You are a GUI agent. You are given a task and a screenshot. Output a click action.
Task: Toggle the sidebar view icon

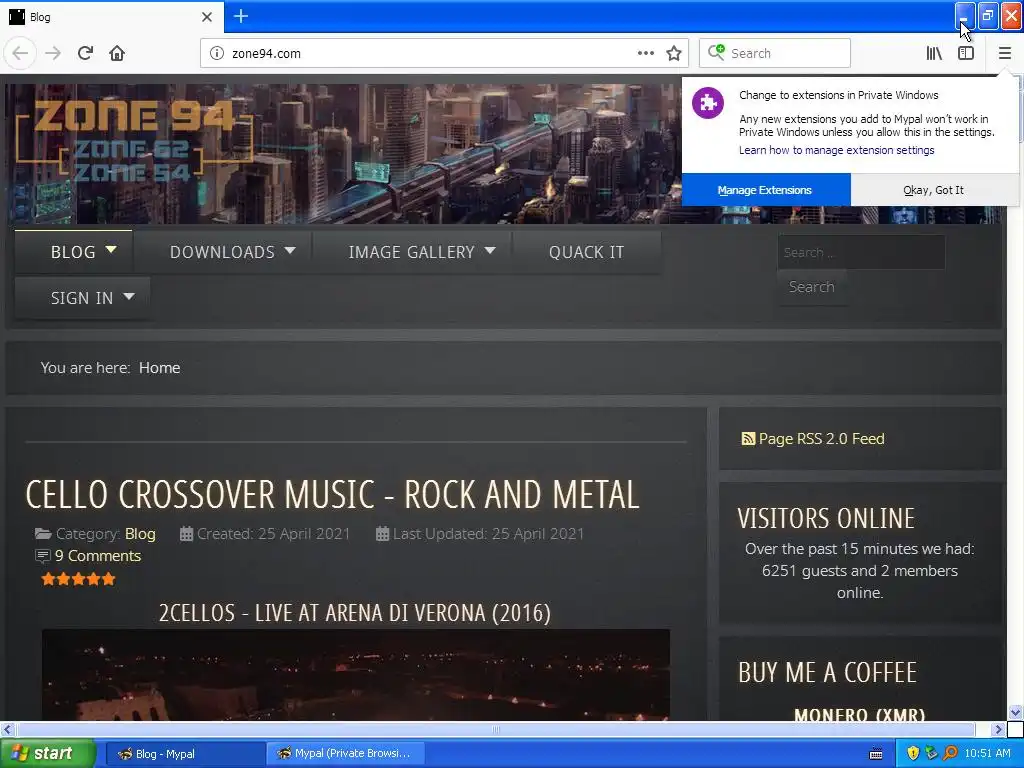point(966,53)
